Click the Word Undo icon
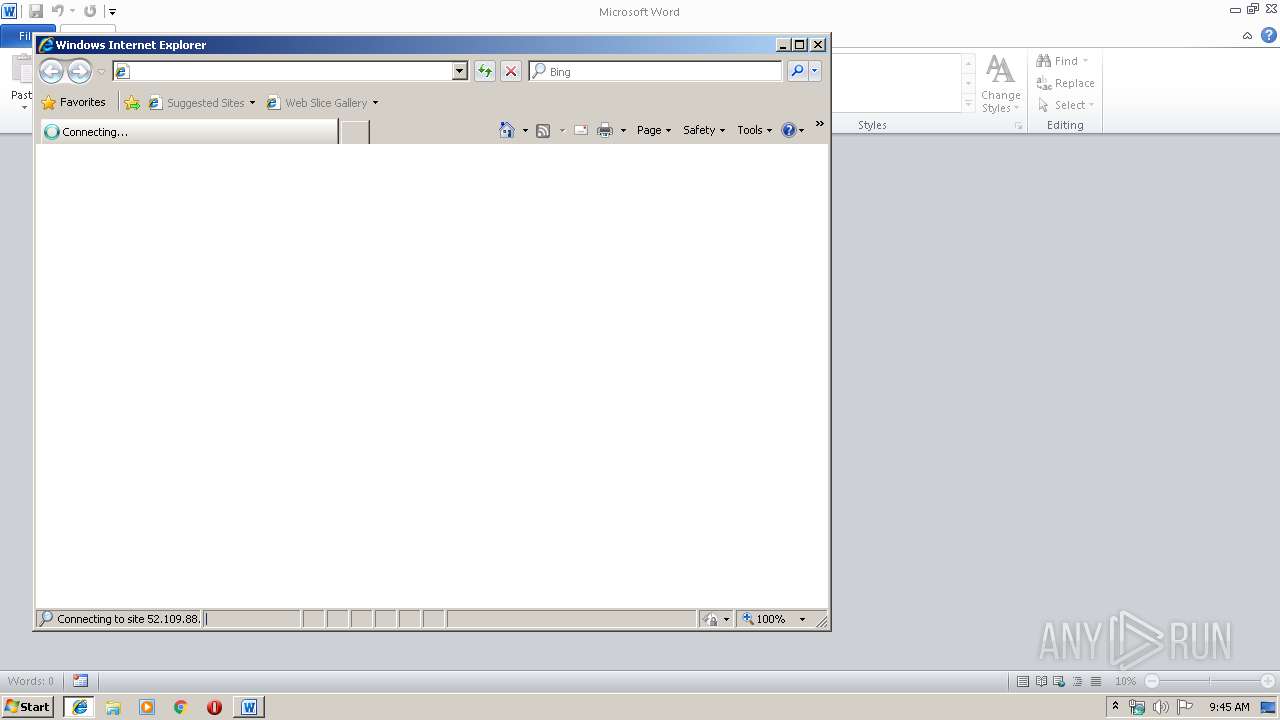The width and height of the screenshot is (1280, 720). 58,11
